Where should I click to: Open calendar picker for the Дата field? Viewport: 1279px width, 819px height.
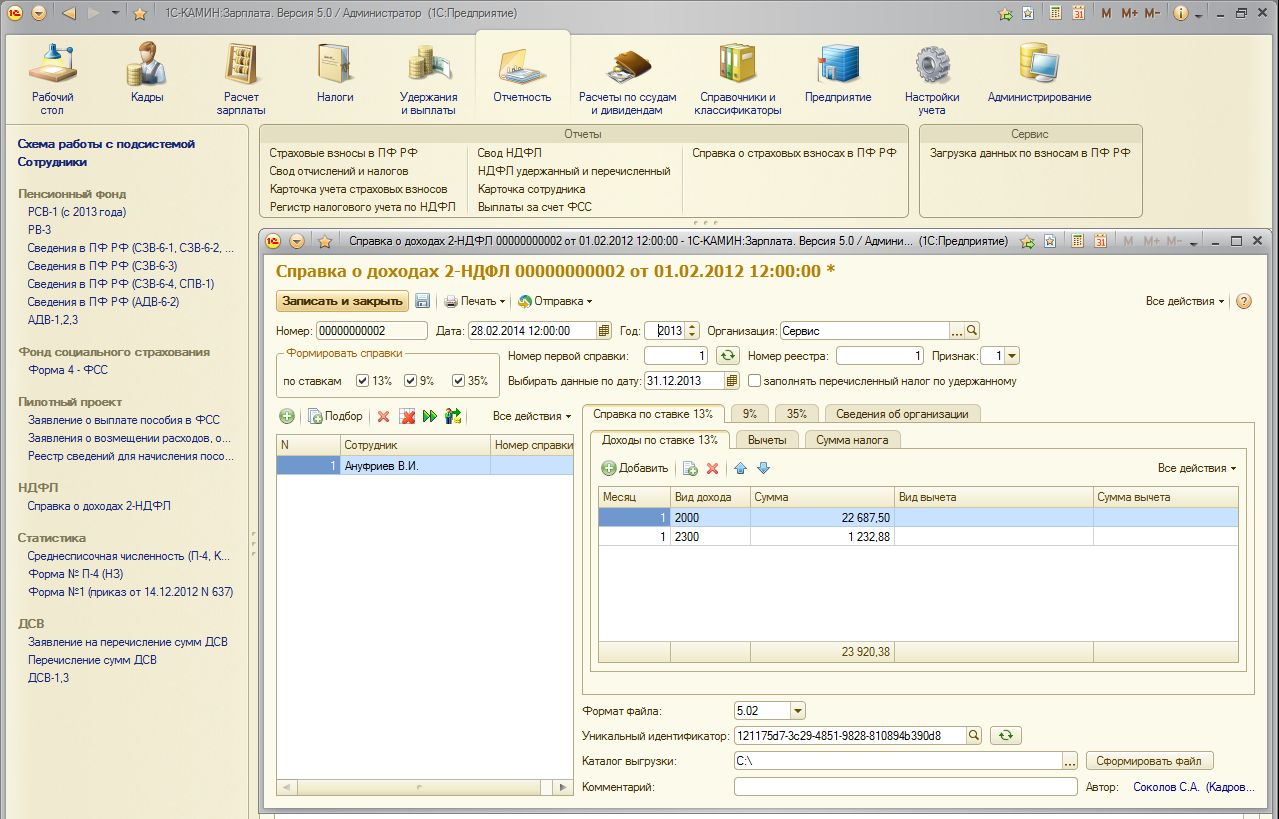point(604,331)
